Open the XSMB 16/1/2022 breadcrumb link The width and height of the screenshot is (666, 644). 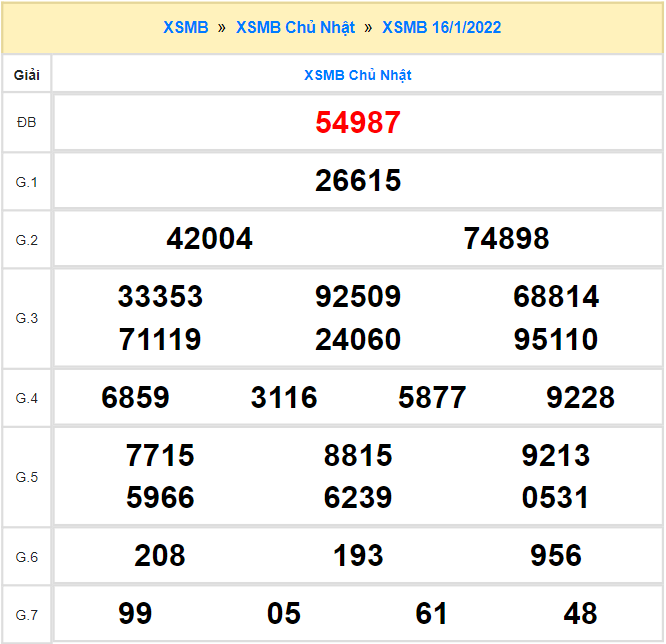pos(441,28)
